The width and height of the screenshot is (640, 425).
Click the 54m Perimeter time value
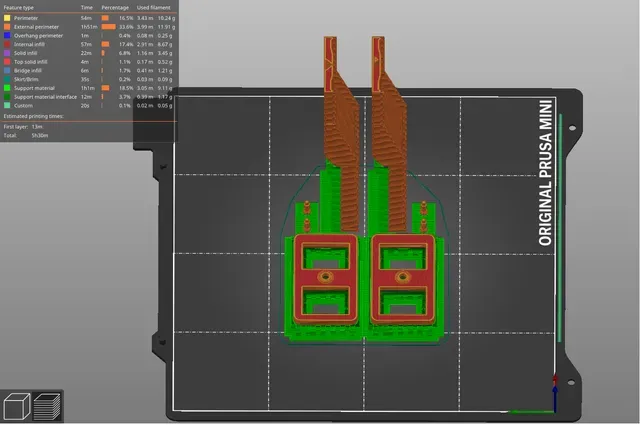[x=86, y=18]
